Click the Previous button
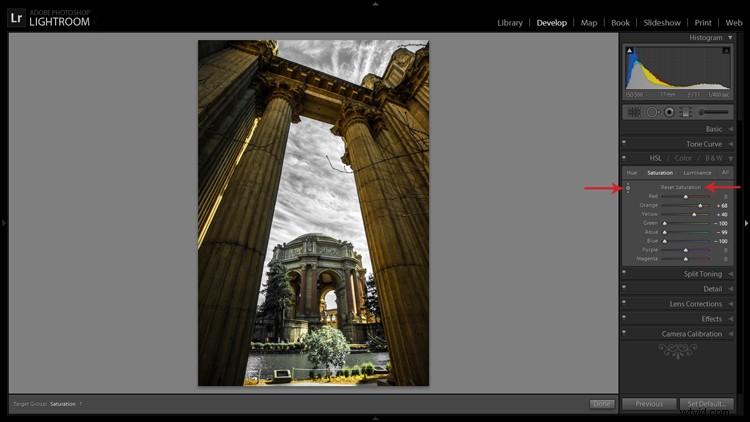Screen dimensions: 750x422 649,404
